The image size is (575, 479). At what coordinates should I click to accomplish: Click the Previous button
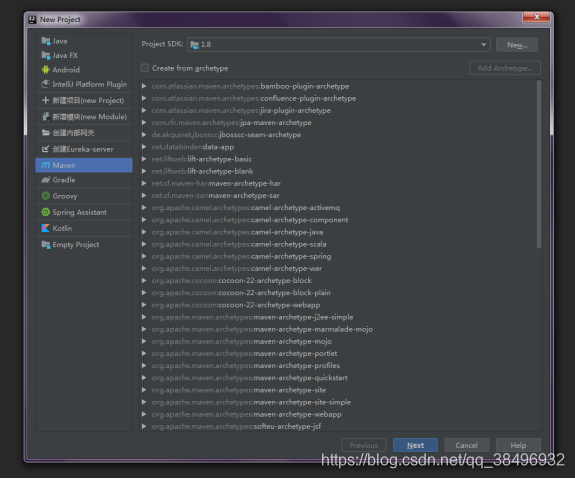(x=363, y=445)
